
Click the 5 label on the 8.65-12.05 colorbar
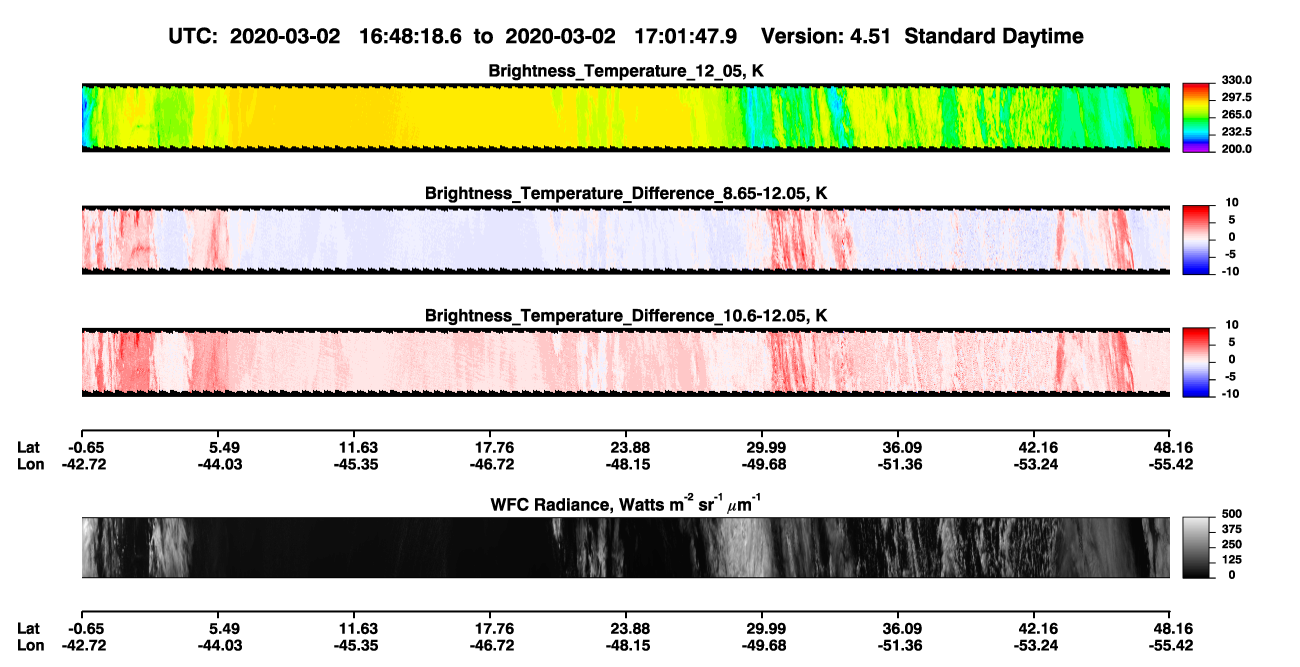click(1234, 219)
